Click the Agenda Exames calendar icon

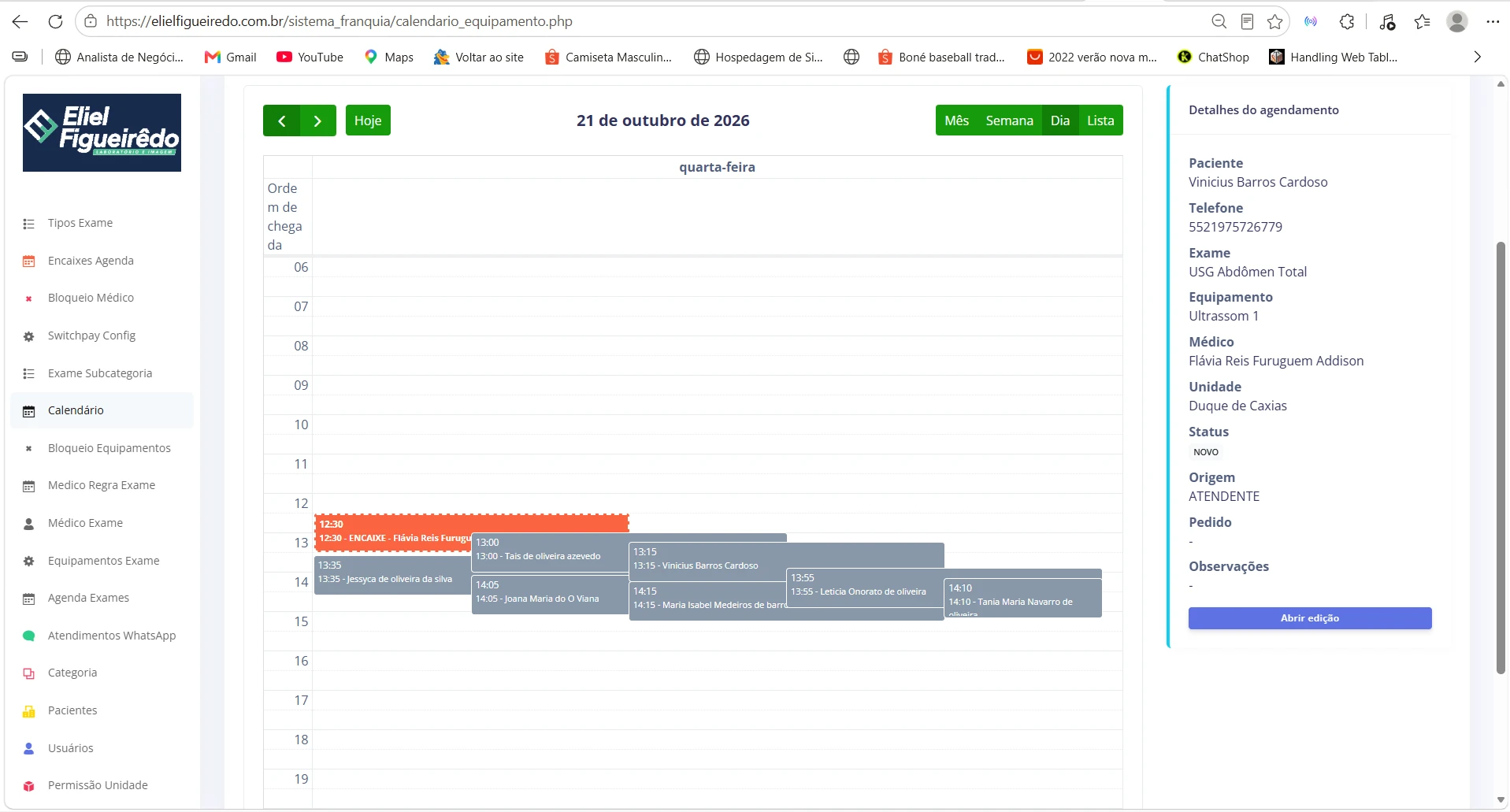point(29,599)
